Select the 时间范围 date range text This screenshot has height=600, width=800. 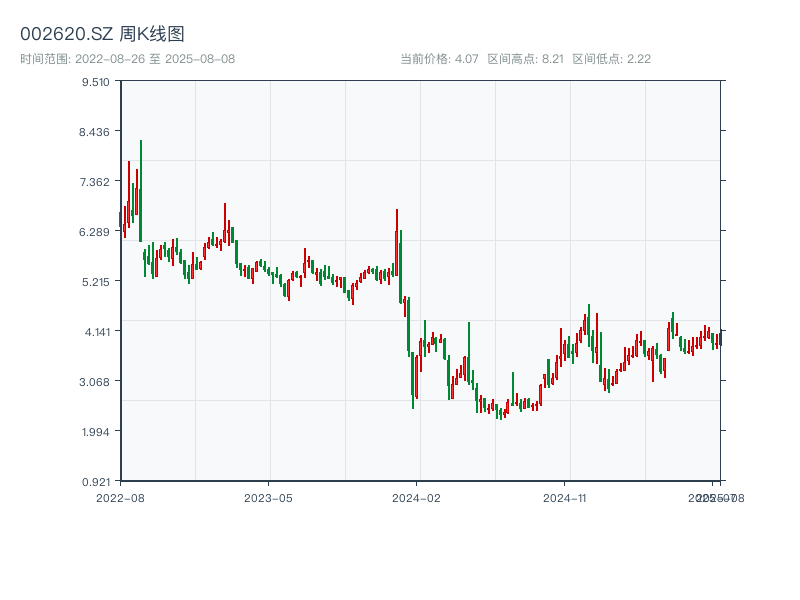[x=127, y=59]
